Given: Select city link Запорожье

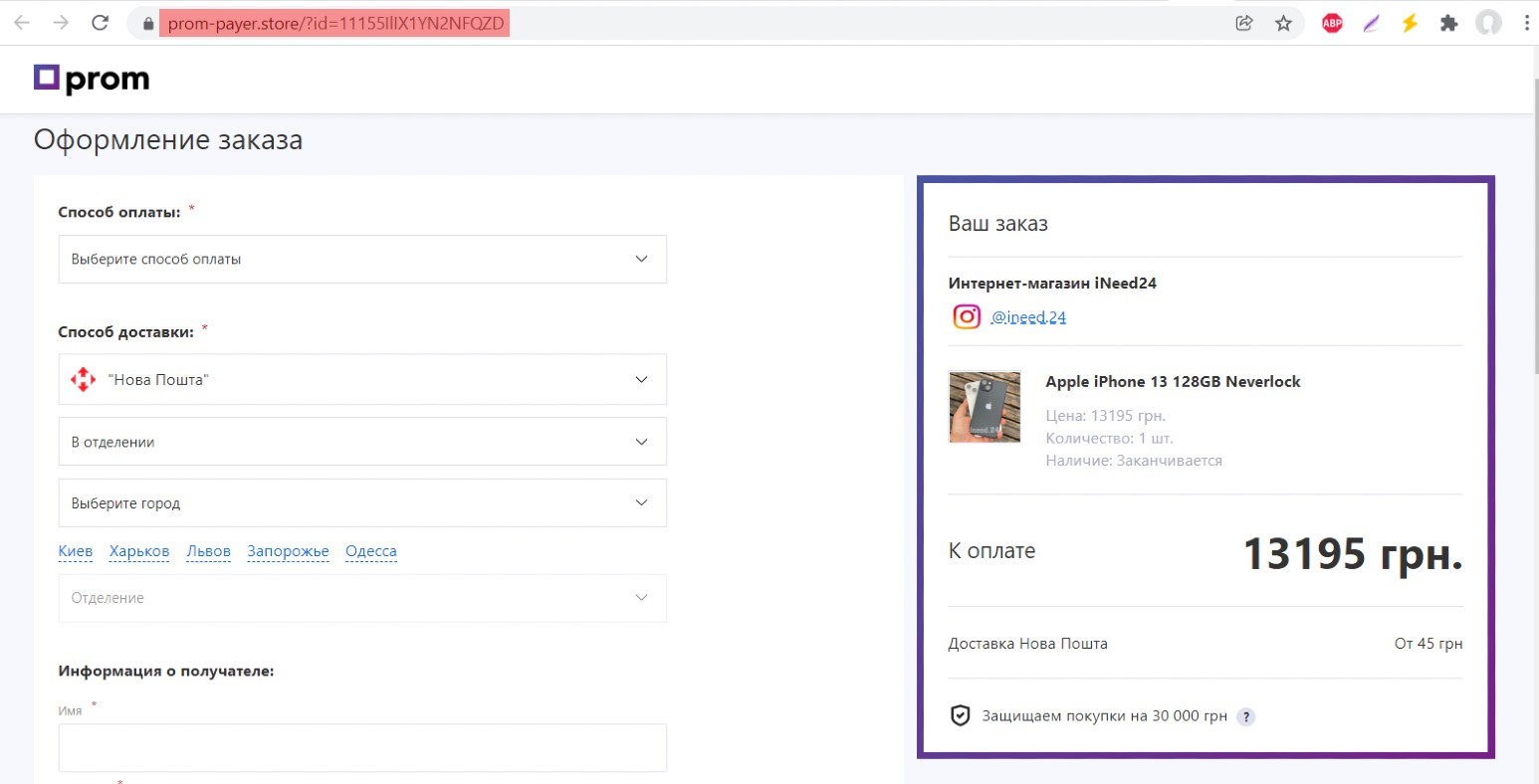Looking at the screenshot, I should pos(288,551).
